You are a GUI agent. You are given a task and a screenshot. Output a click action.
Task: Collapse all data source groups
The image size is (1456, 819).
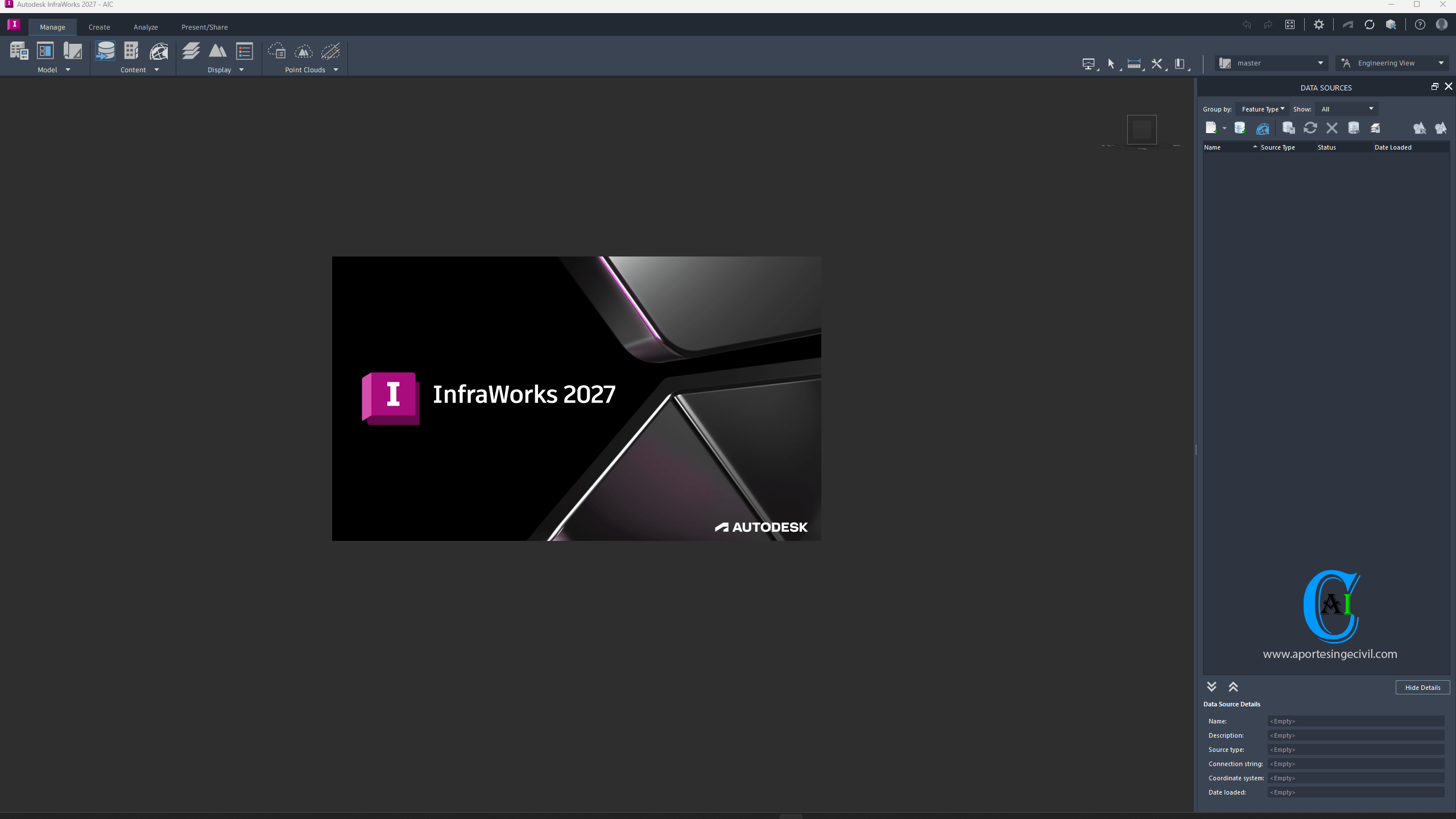click(x=1233, y=687)
